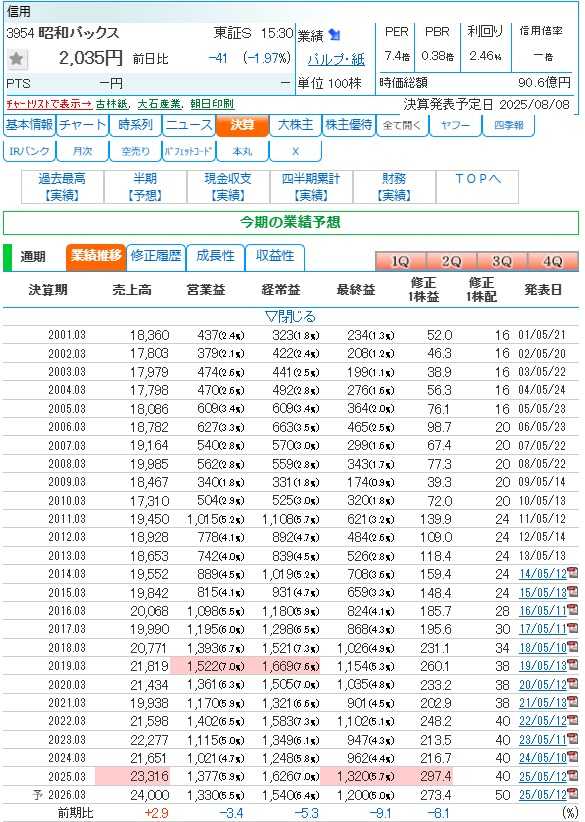Open the 月次 button
The image size is (585, 822).
(82, 152)
